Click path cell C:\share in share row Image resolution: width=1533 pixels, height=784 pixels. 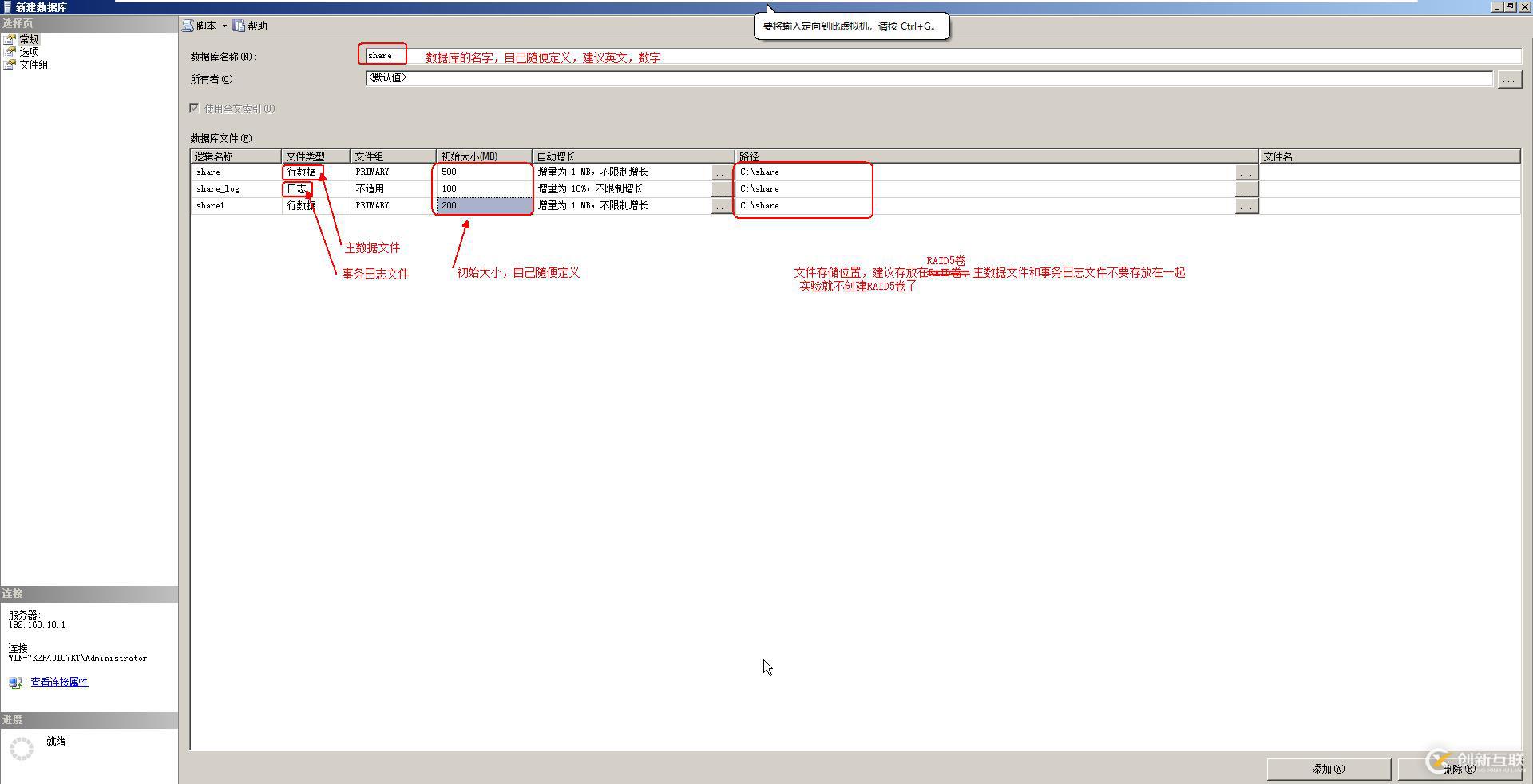click(984, 172)
